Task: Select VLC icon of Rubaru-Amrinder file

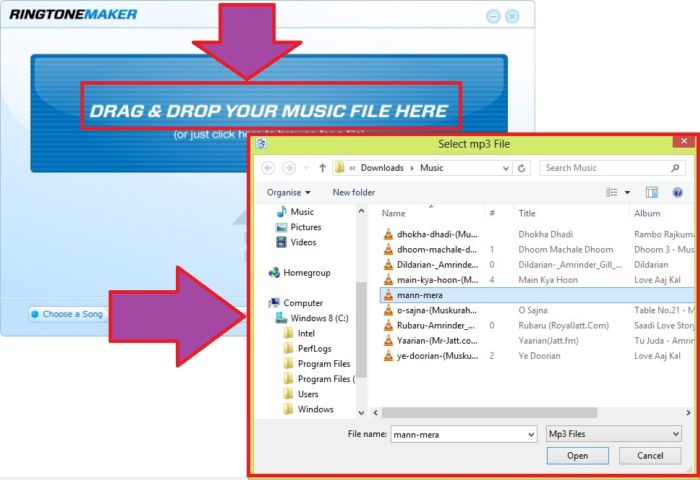Action: 388,325
